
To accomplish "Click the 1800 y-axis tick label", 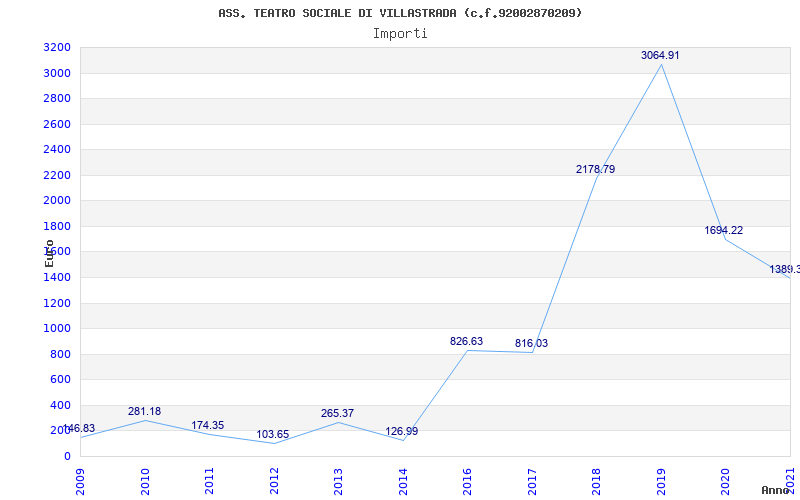I will coord(57,226).
